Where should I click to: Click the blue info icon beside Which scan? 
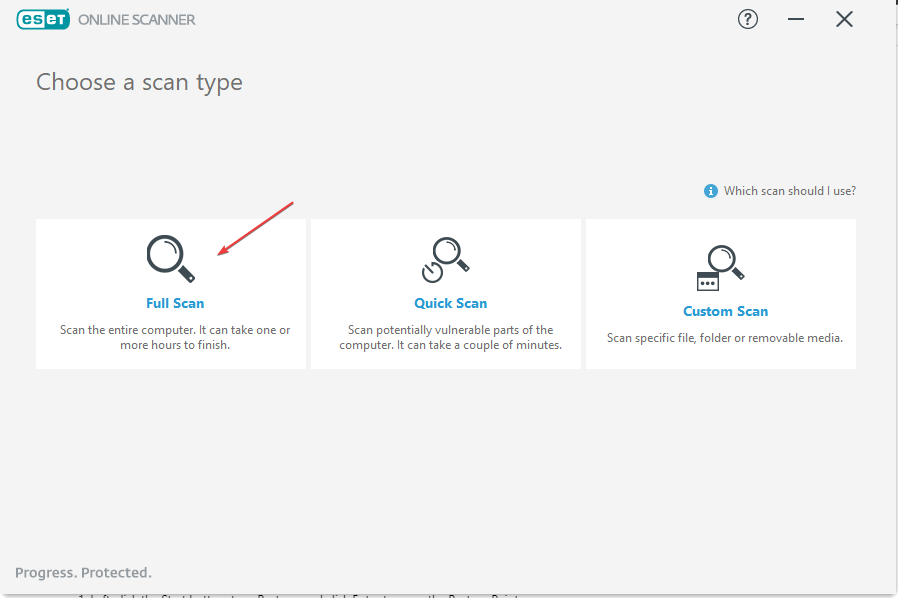(x=710, y=191)
